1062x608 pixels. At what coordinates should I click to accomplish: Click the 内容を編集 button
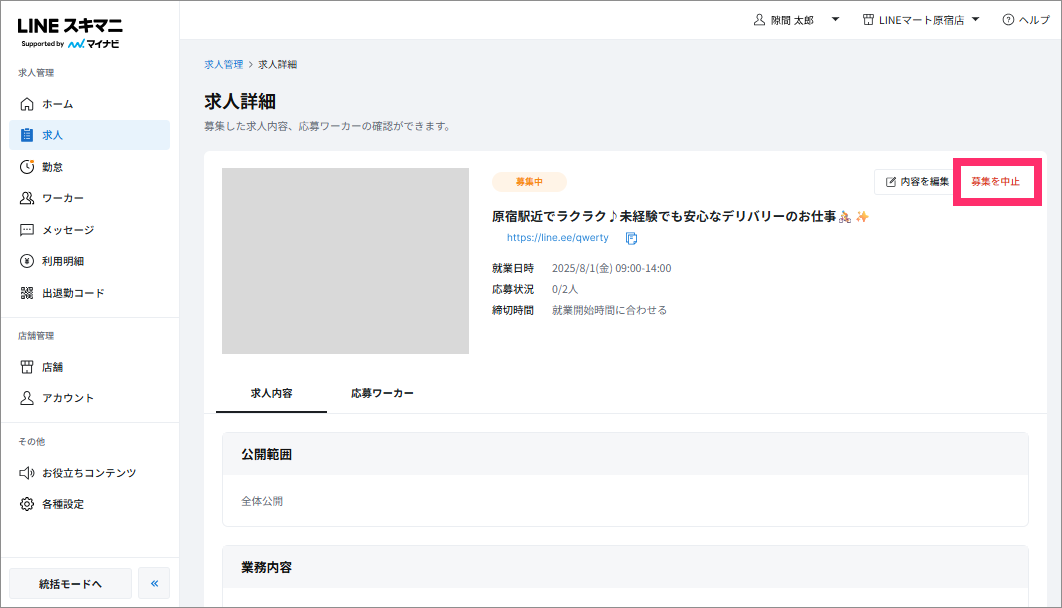pyautogui.click(x=917, y=181)
